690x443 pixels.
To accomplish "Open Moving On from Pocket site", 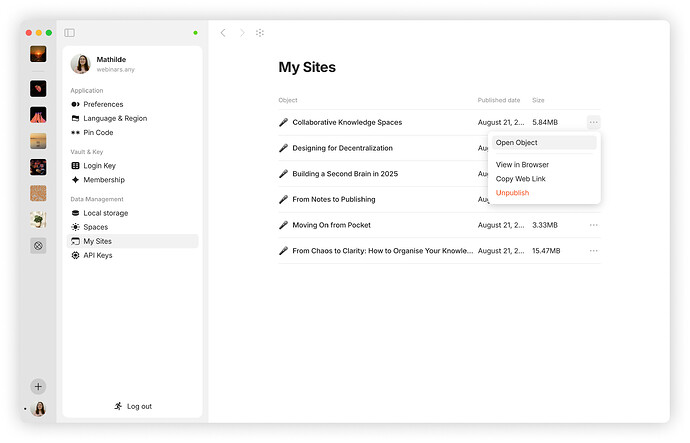I will coord(331,225).
